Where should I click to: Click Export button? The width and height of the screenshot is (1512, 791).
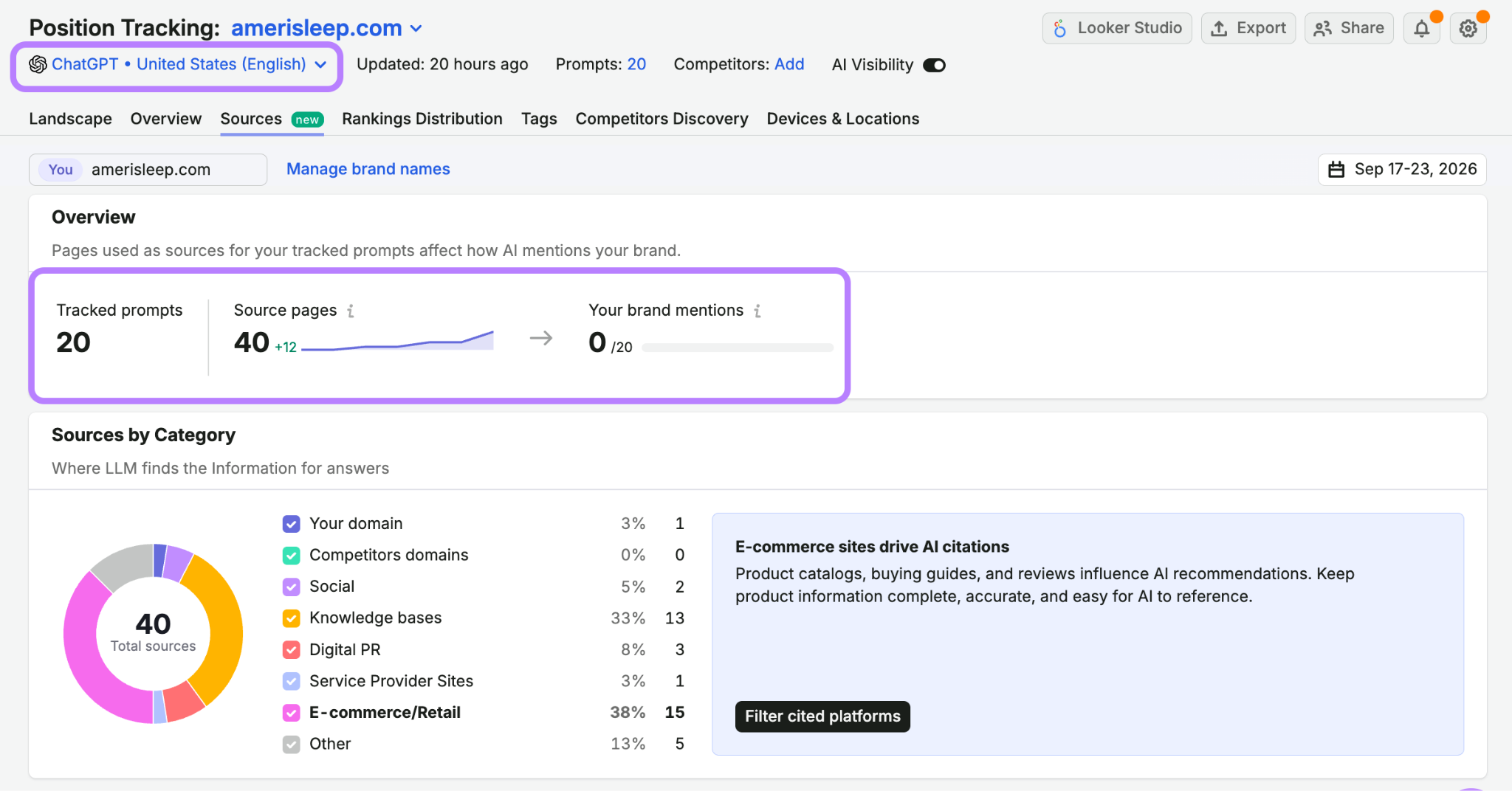[1248, 28]
